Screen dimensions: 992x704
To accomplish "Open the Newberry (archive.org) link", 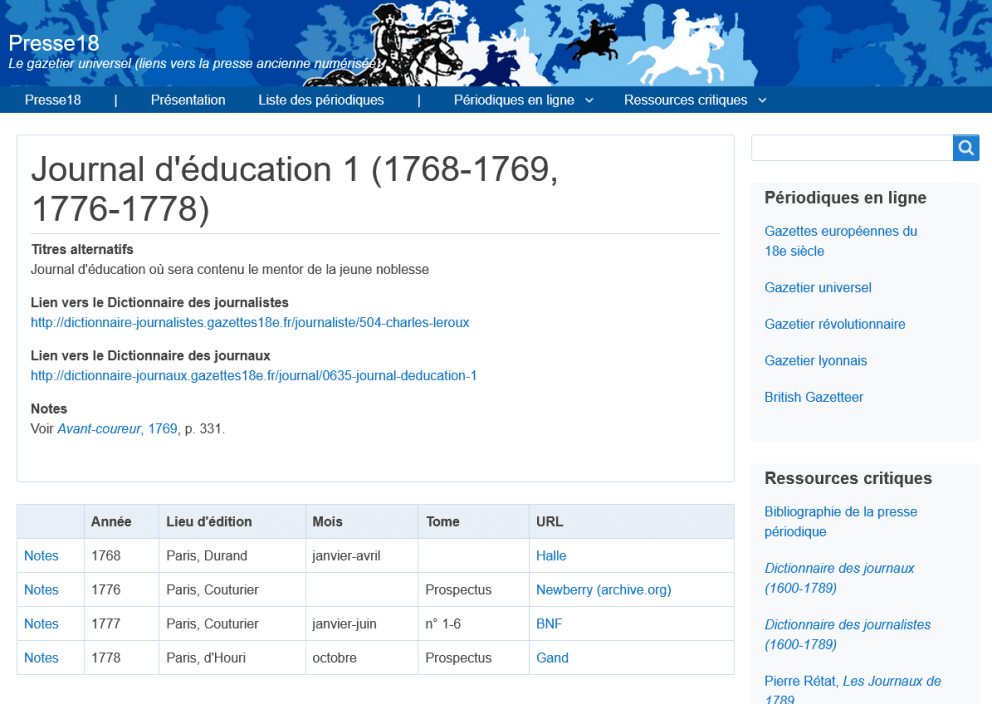I will [604, 590].
